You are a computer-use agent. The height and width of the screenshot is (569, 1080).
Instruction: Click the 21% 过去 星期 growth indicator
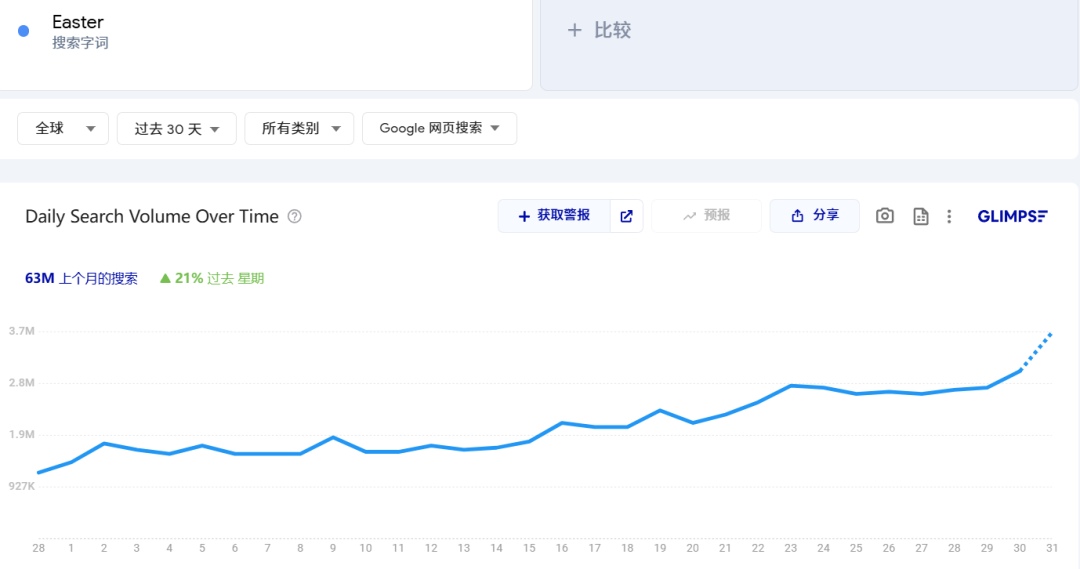(211, 278)
